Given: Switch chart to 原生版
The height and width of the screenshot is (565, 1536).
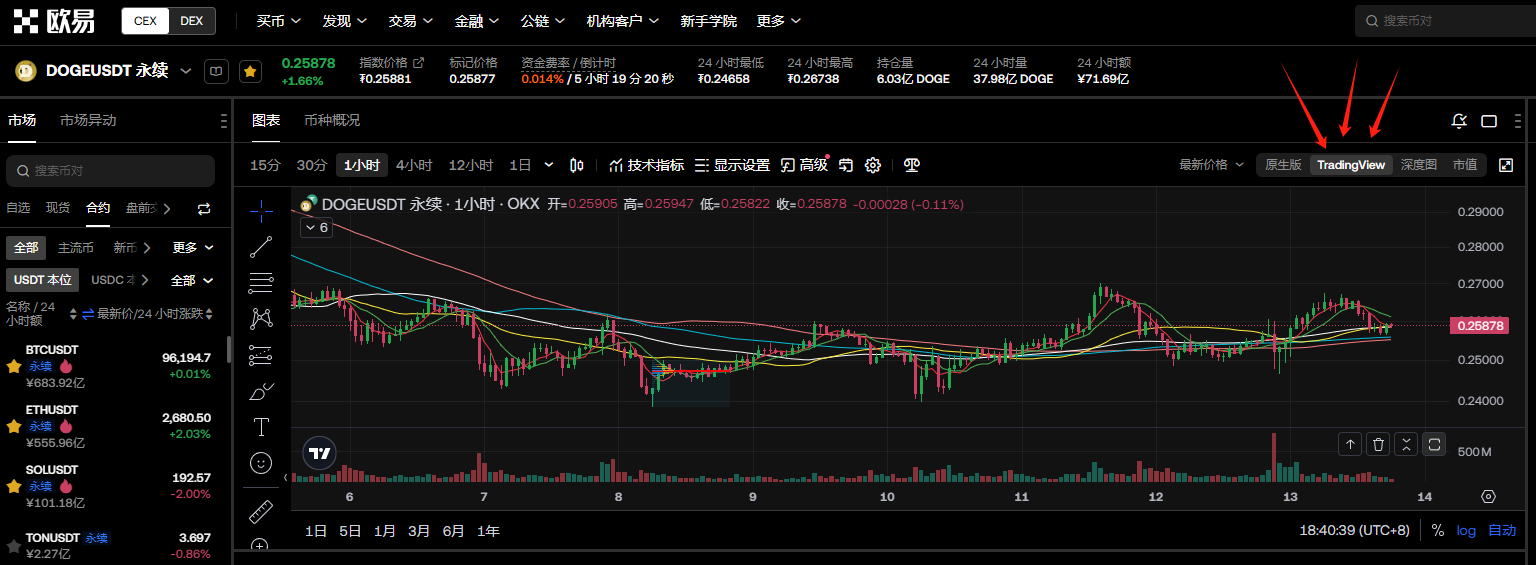Looking at the screenshot, I should tap(1283, 165).
